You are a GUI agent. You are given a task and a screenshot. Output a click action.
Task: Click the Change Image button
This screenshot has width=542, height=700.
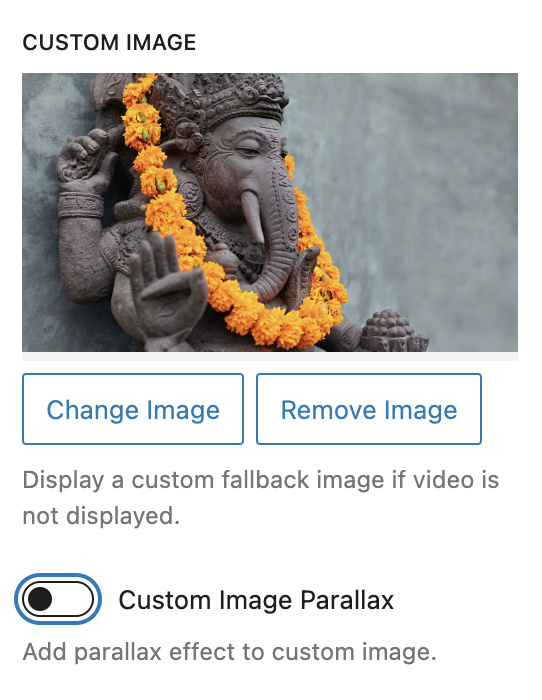(x=133, y=409)
